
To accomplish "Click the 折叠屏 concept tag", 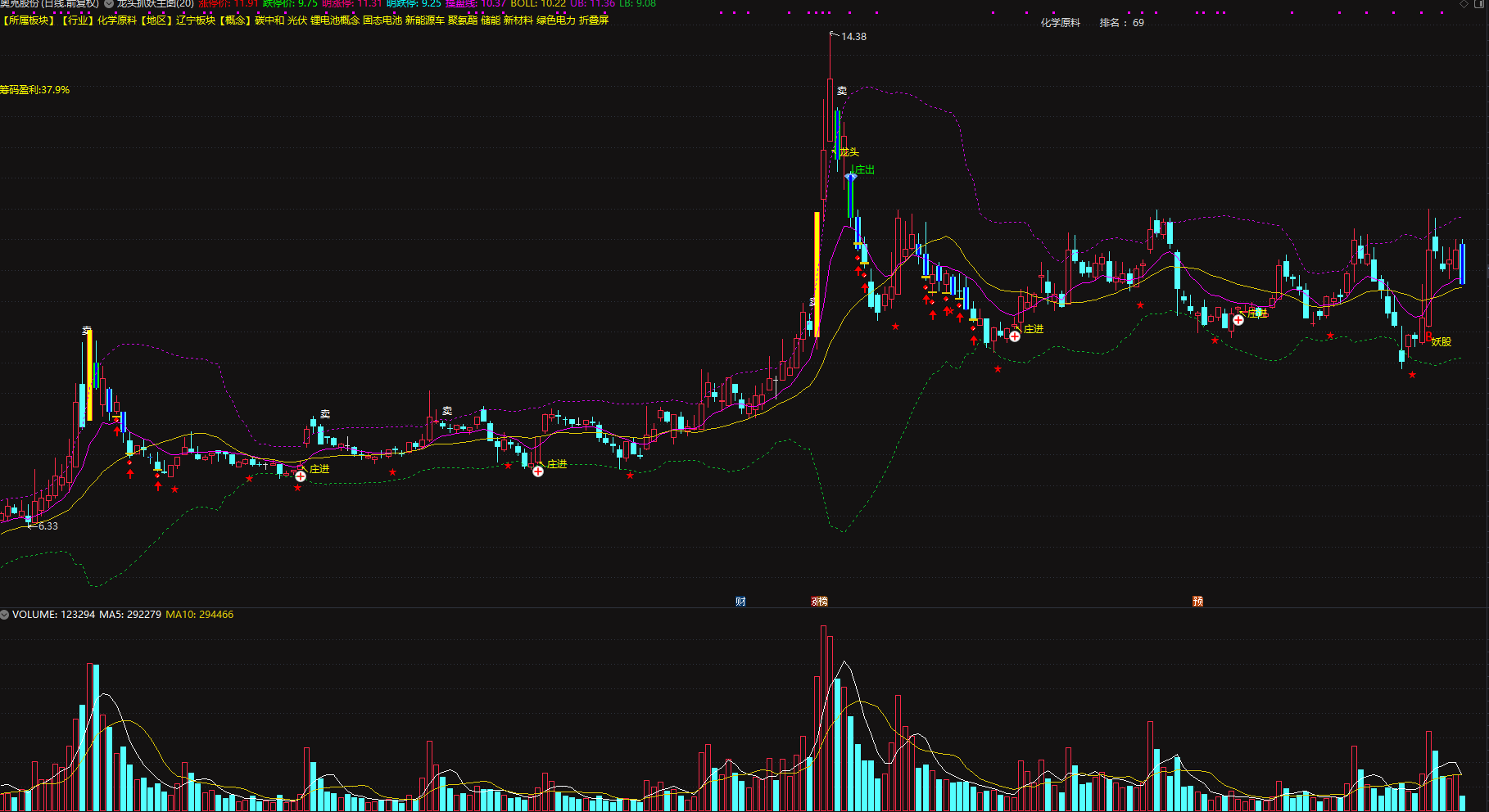I will click(x=594, y=20).
